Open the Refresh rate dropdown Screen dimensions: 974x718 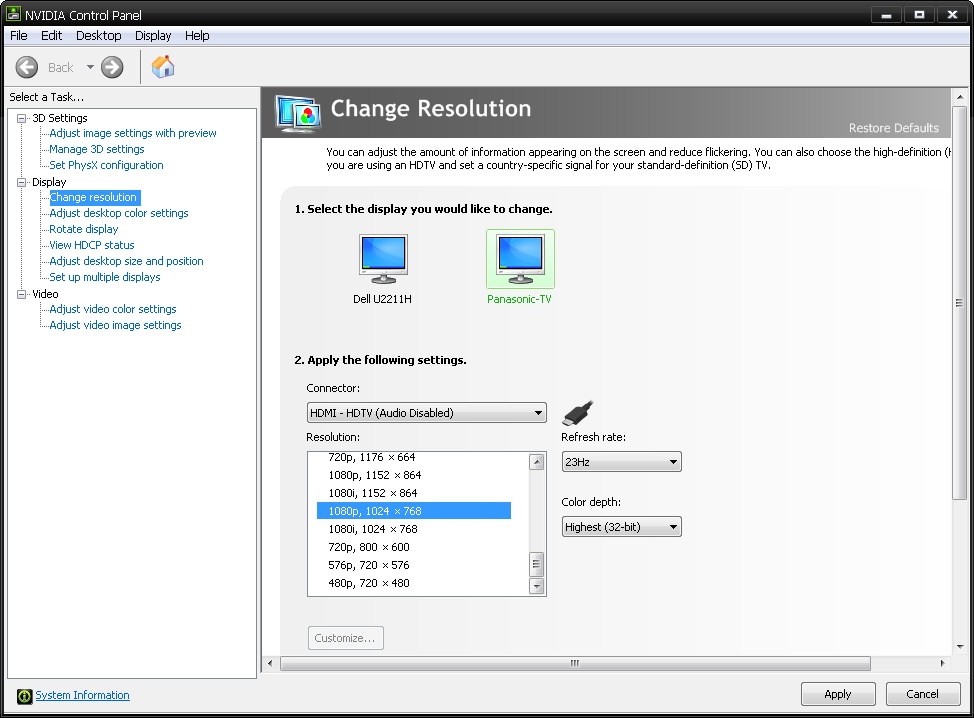[x=621, y=462]
